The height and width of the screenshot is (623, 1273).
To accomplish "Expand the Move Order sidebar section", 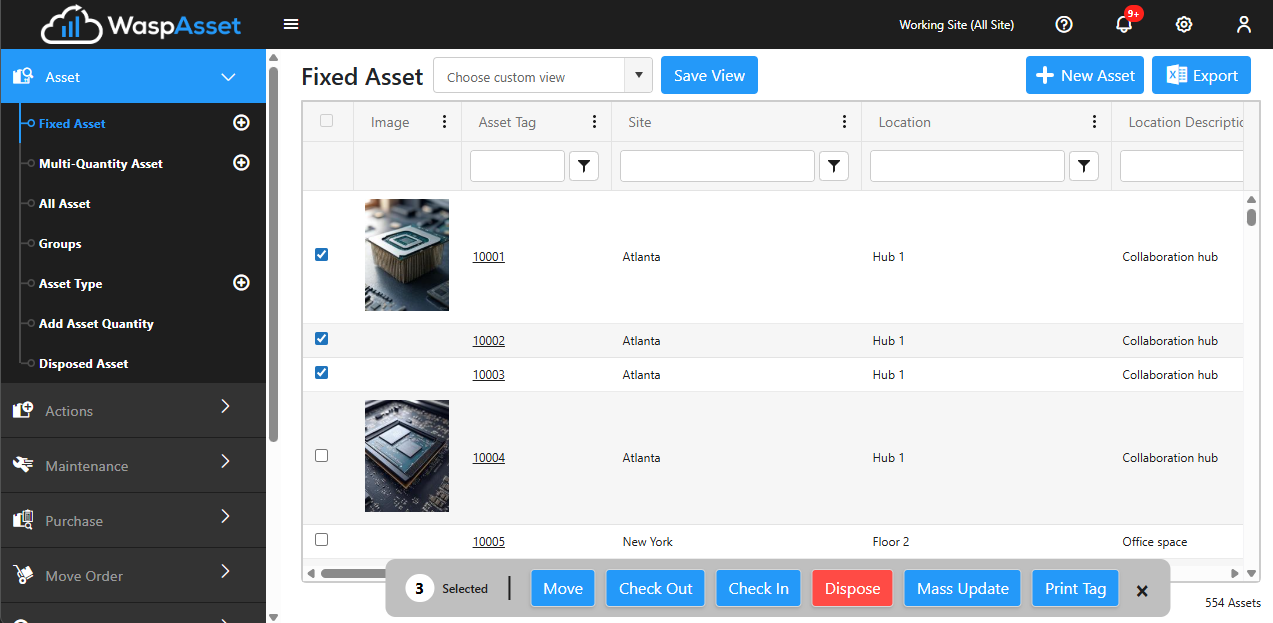I will pos(225,571).
